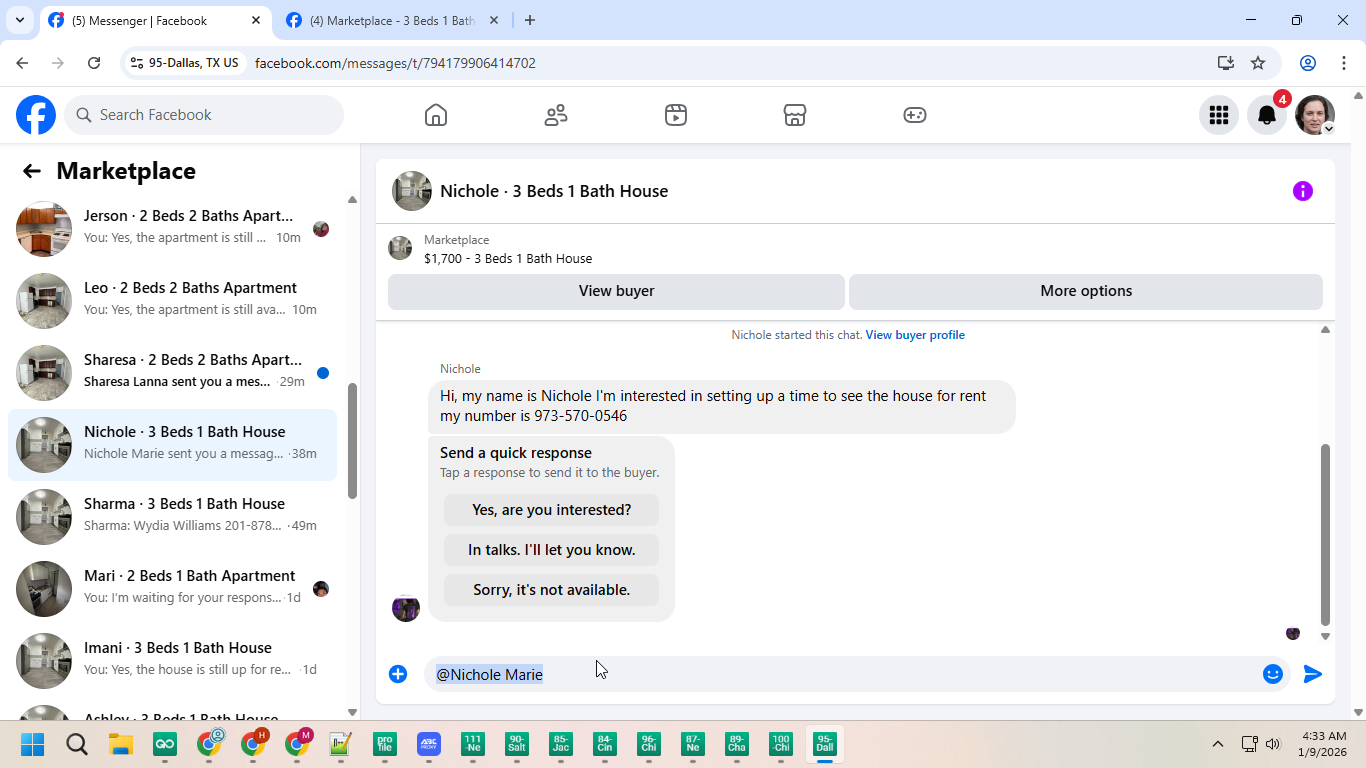The width and height of the screenshot is (1366, 768).
Task: Click the back arrow beside Marketplace
Action: 32,171
